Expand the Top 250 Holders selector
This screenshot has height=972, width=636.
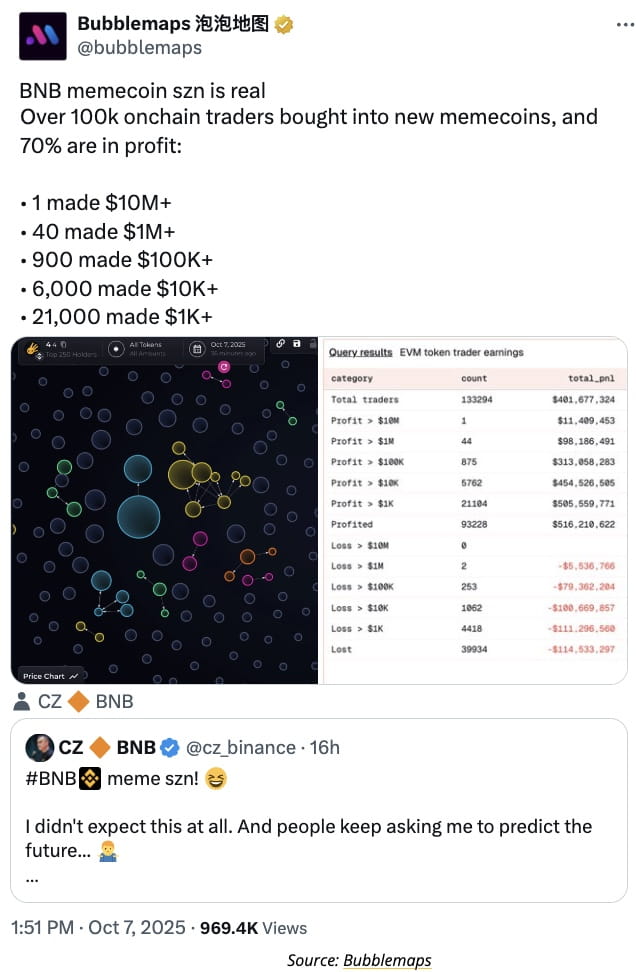pos(69,354)
